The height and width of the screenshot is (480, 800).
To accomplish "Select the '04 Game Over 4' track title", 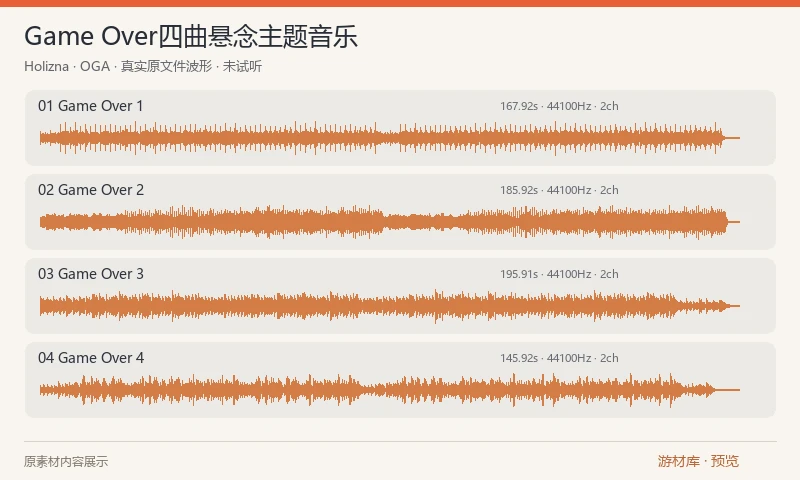I will tap(91, 358).
